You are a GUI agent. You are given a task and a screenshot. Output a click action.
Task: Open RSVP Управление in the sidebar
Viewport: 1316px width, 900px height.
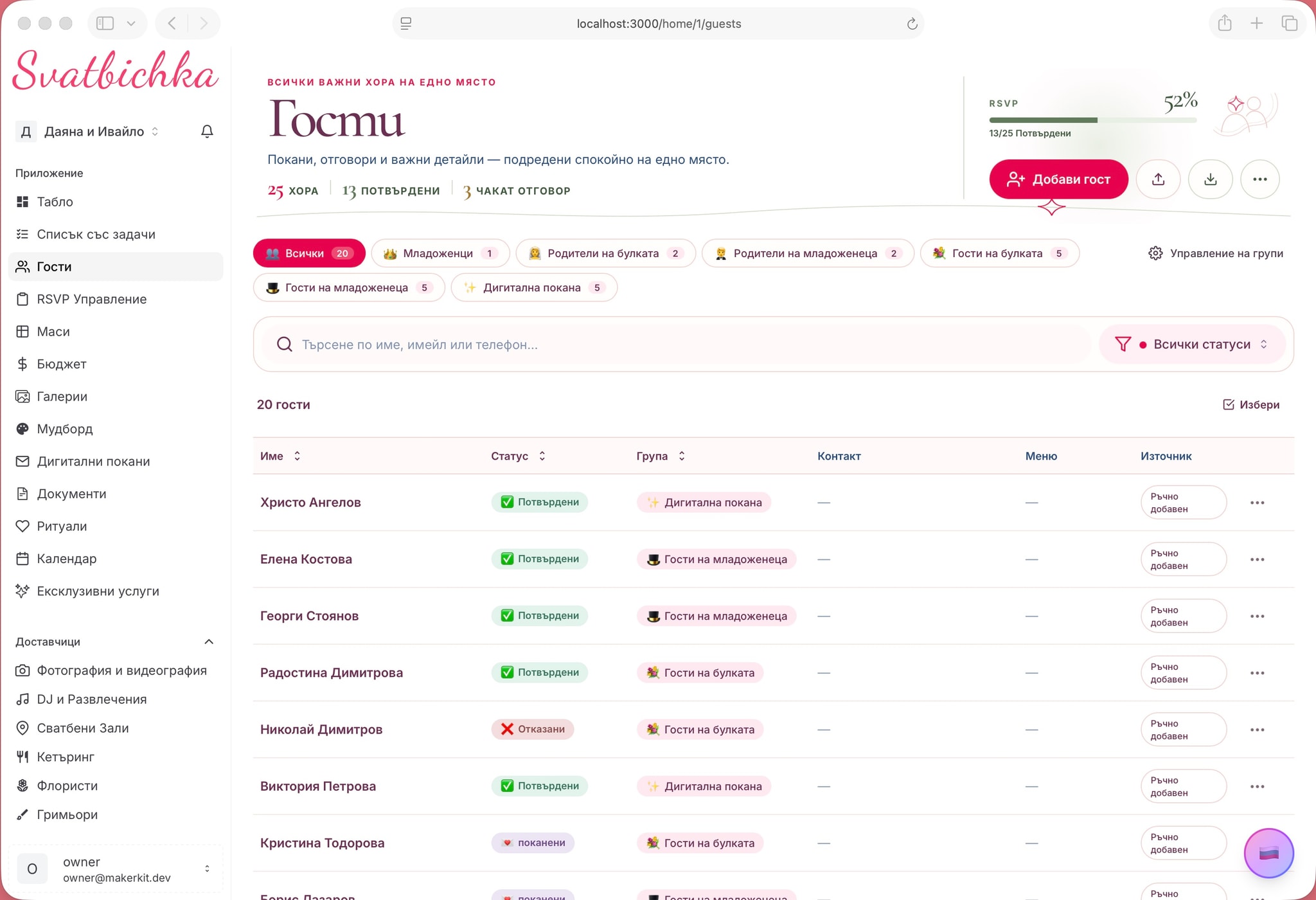(116, 299)
